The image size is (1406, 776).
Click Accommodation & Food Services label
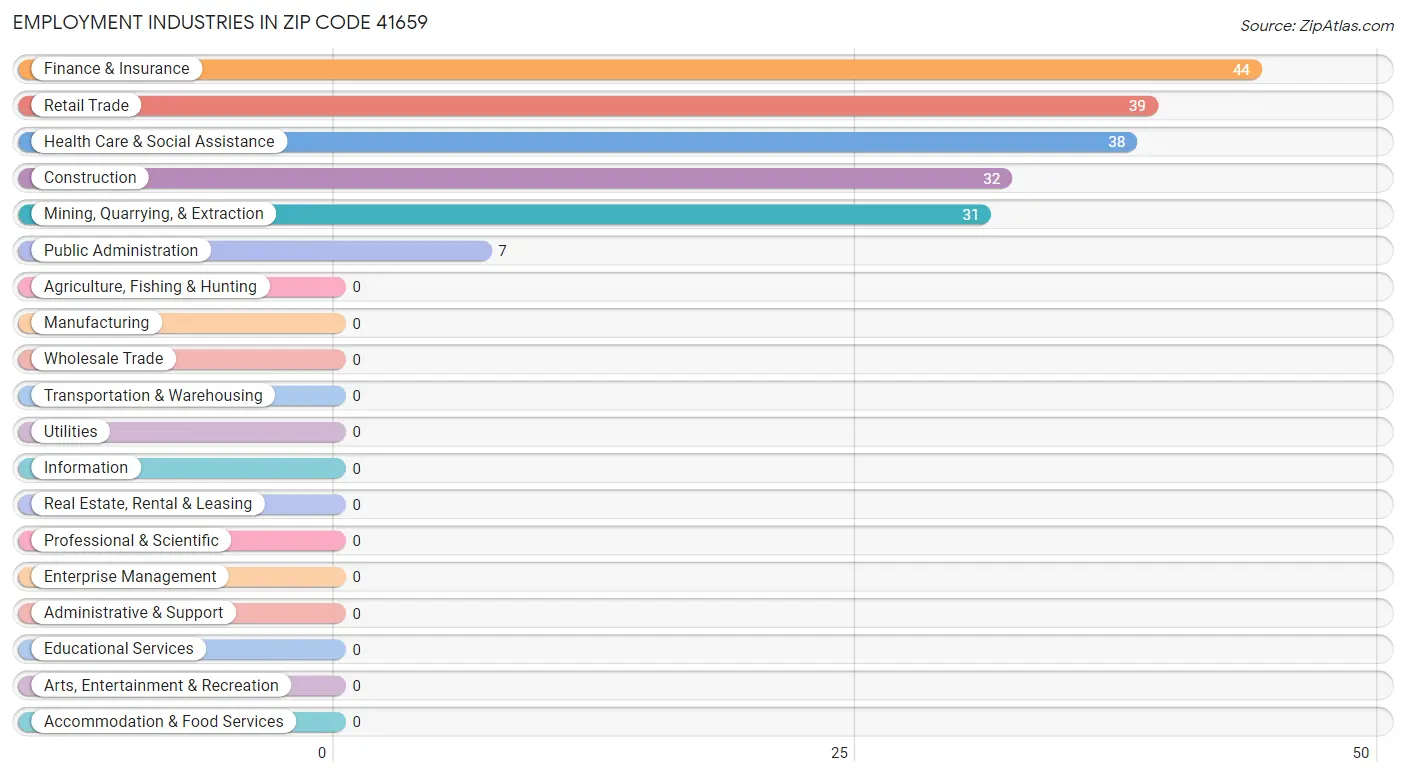pos(164,722)
